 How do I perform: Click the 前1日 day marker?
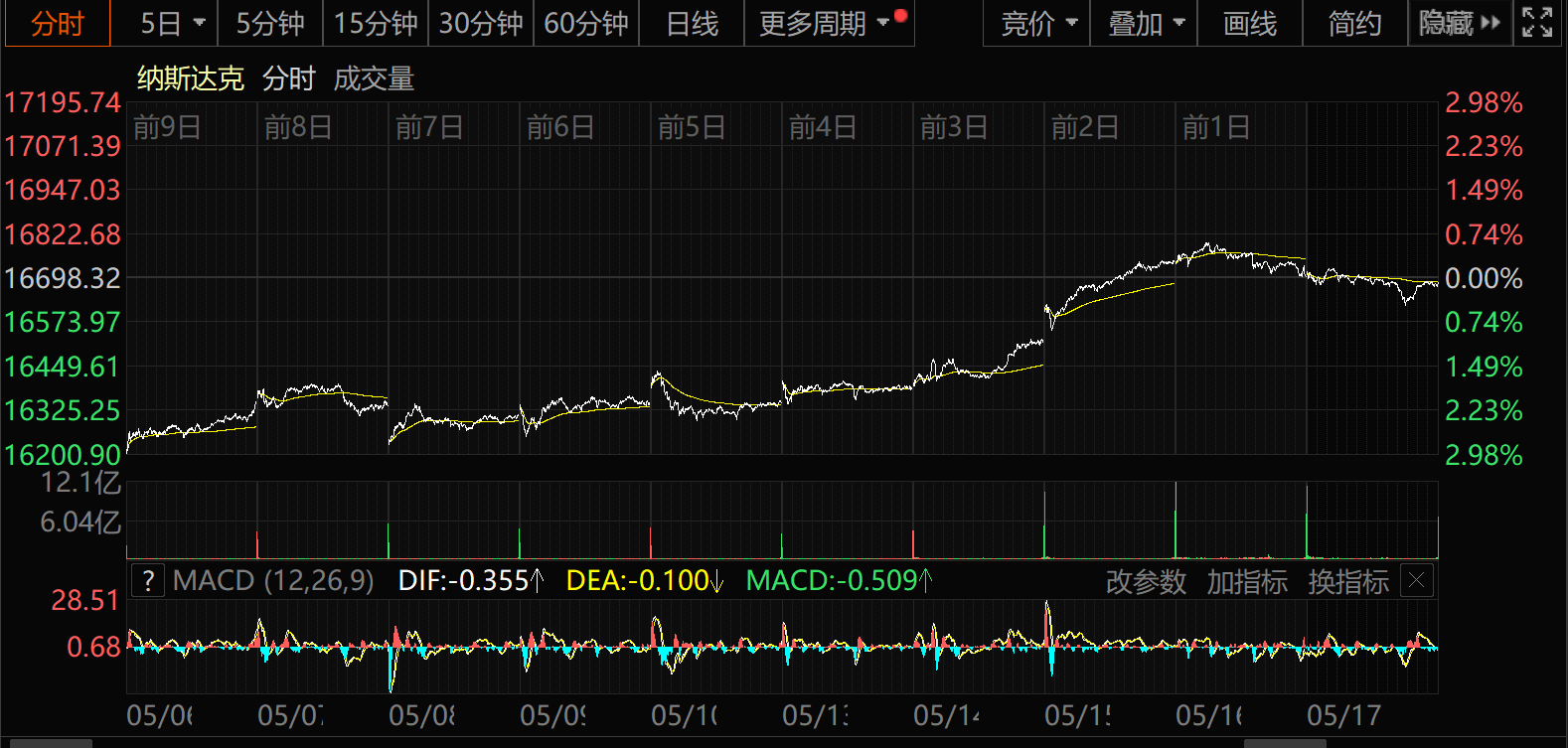pos(1216,127)
